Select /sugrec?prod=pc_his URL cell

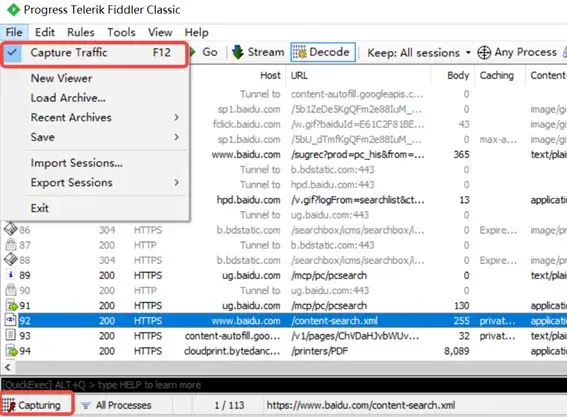pyautogui.click(x=357, y=155)
